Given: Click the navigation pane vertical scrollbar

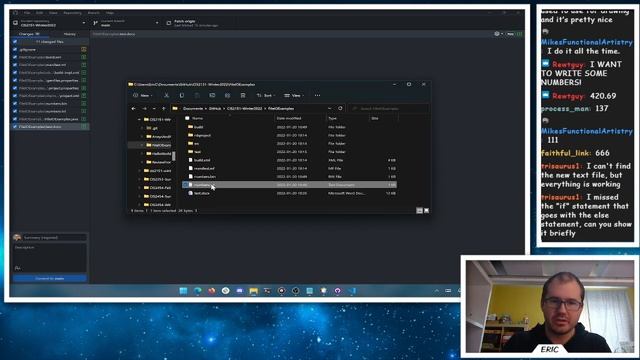Looking at the screenshot, I should (173, 156).
